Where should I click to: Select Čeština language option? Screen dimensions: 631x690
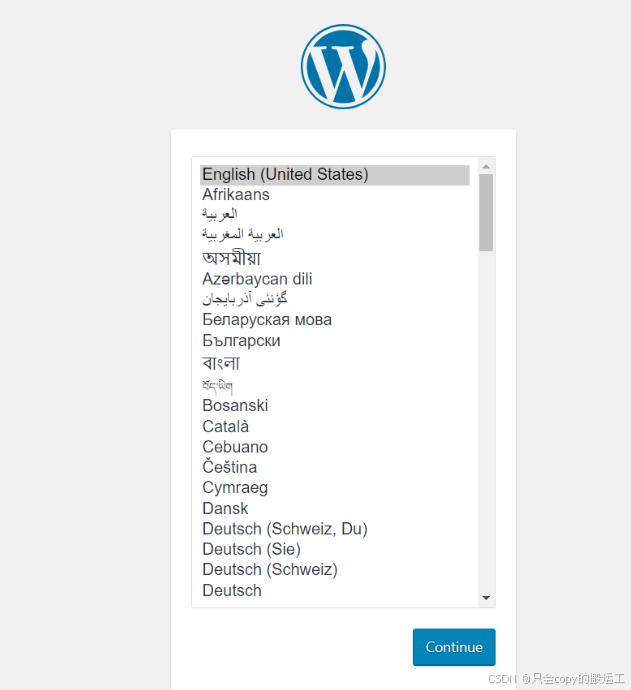pos(334,467)
